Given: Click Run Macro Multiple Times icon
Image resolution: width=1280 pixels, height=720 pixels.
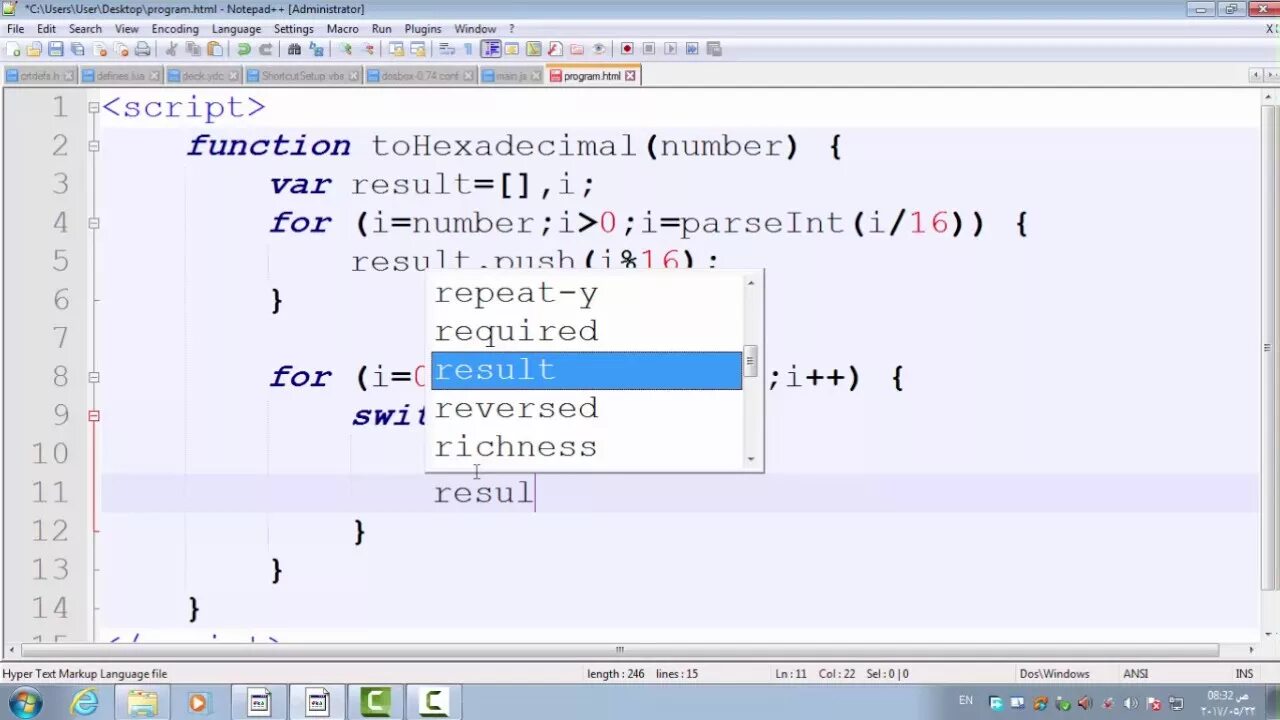Looking at the screenshot, I should [x=692, y=49].
